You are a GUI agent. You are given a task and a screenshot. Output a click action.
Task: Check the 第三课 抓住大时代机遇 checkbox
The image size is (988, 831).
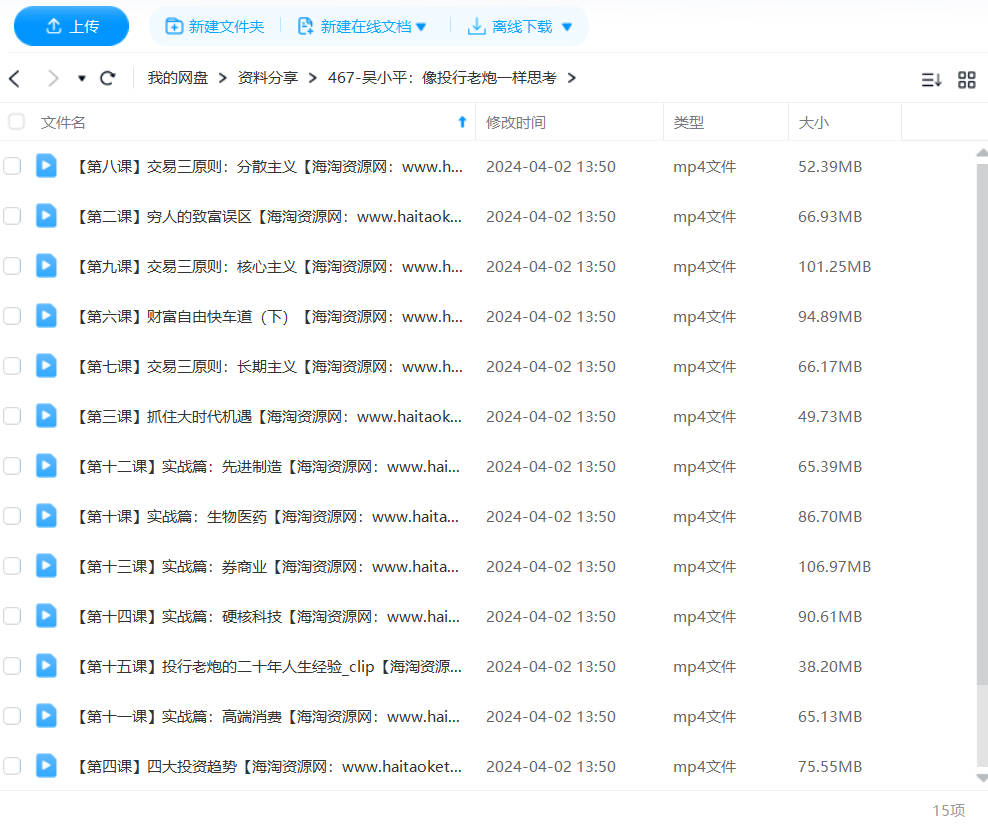pyautogui.click(x=12, y=416)
